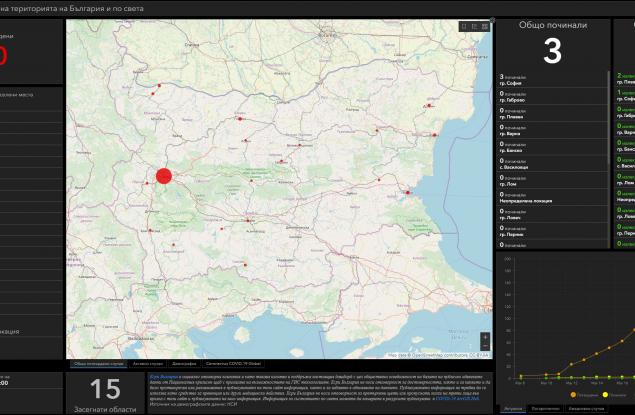The width and height of the screenshot is (635, 415).
Task: Click the map zoom in plus button
Action: [x=485, y=337]
